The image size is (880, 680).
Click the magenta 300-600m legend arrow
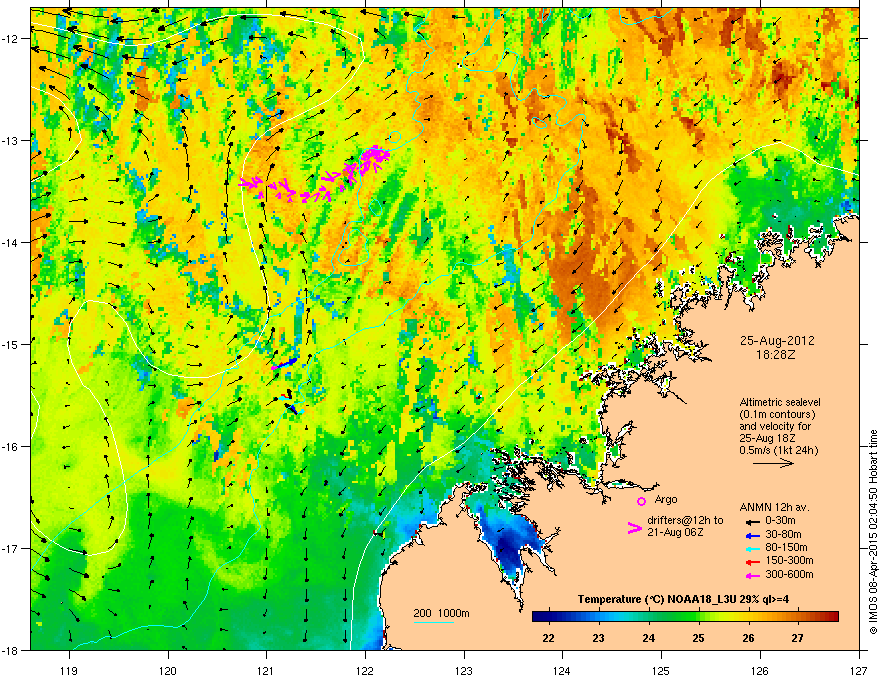pyautogui.click(x=753, y=576)
